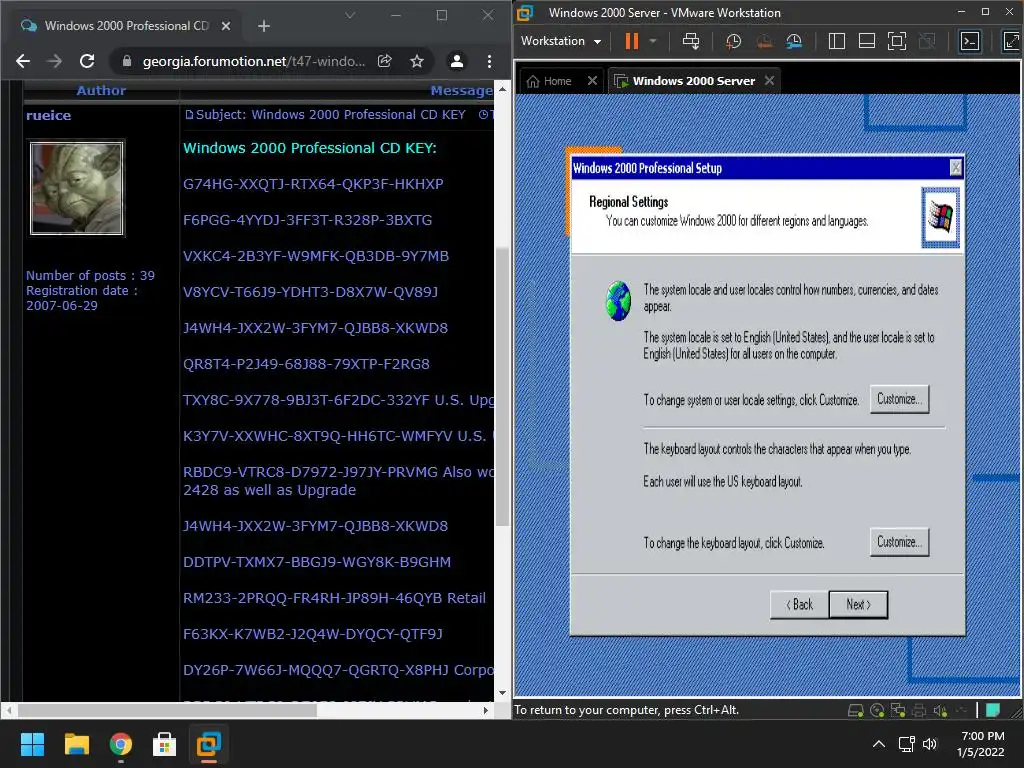Viewport: 1024px width, 768px height.
Task: Close the Windows 2000 Server VM tab
Action: [769, 80]
